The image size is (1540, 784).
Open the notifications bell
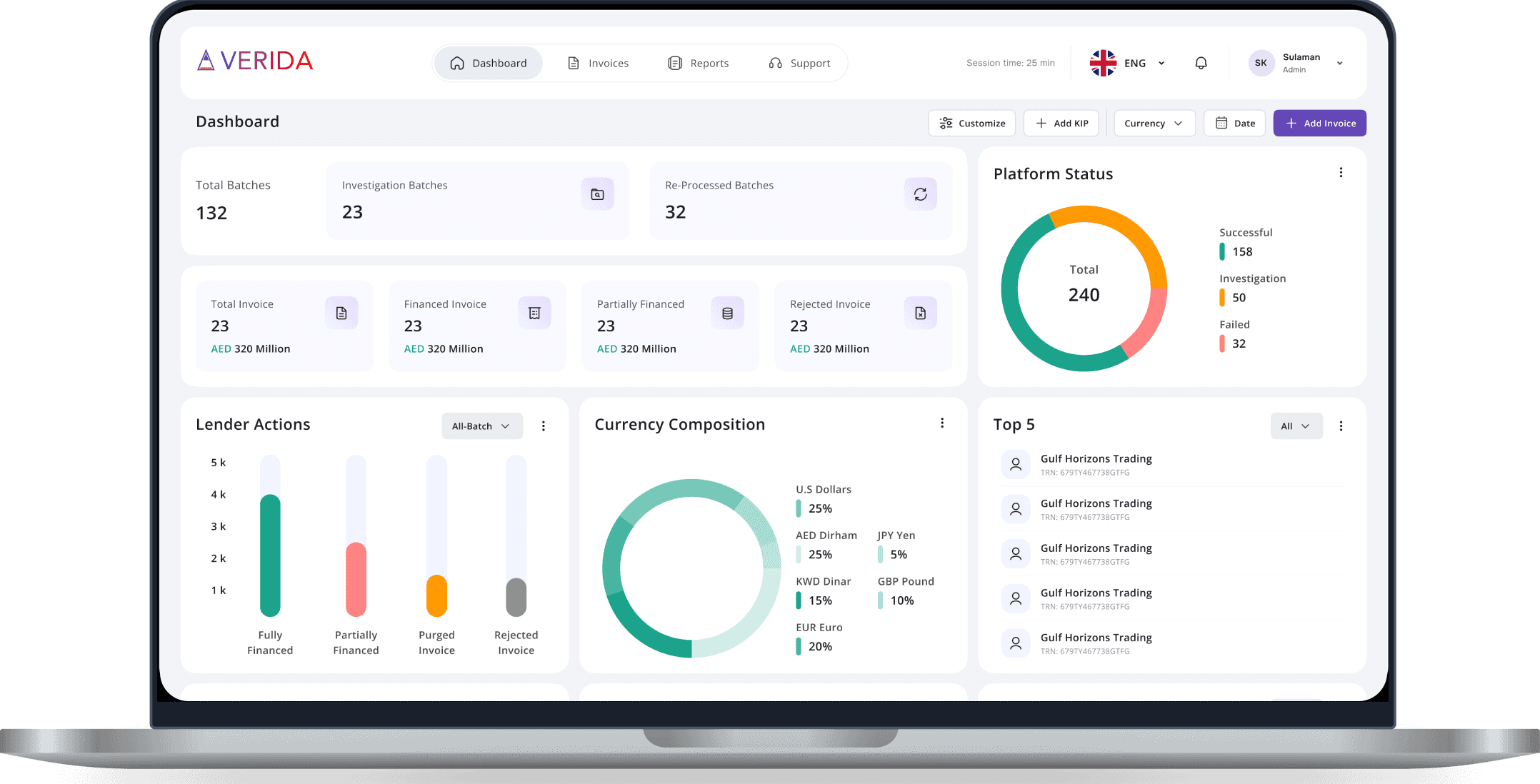[x=1201, y=63]
